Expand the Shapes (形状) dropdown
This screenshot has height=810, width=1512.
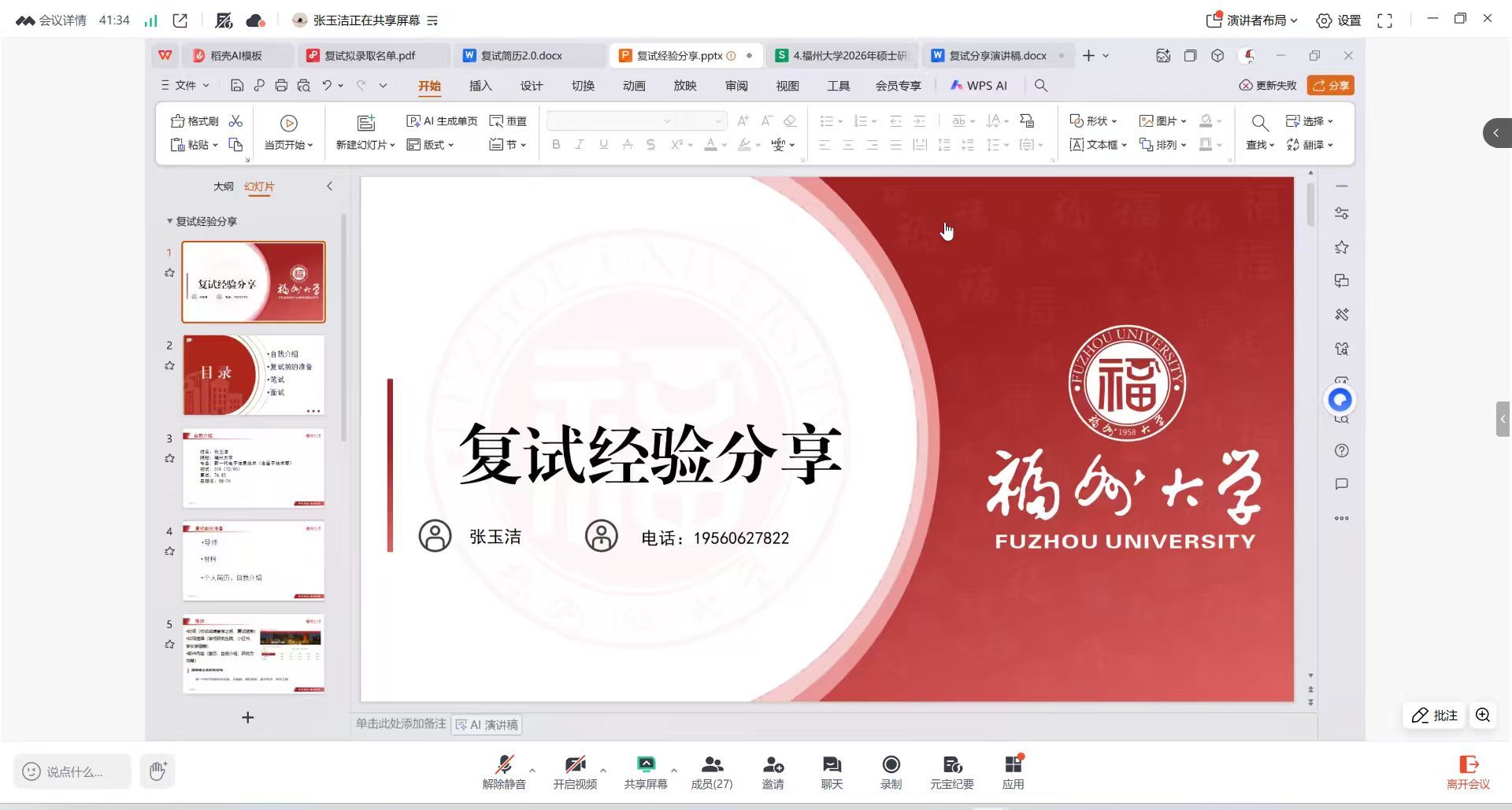1093,121
